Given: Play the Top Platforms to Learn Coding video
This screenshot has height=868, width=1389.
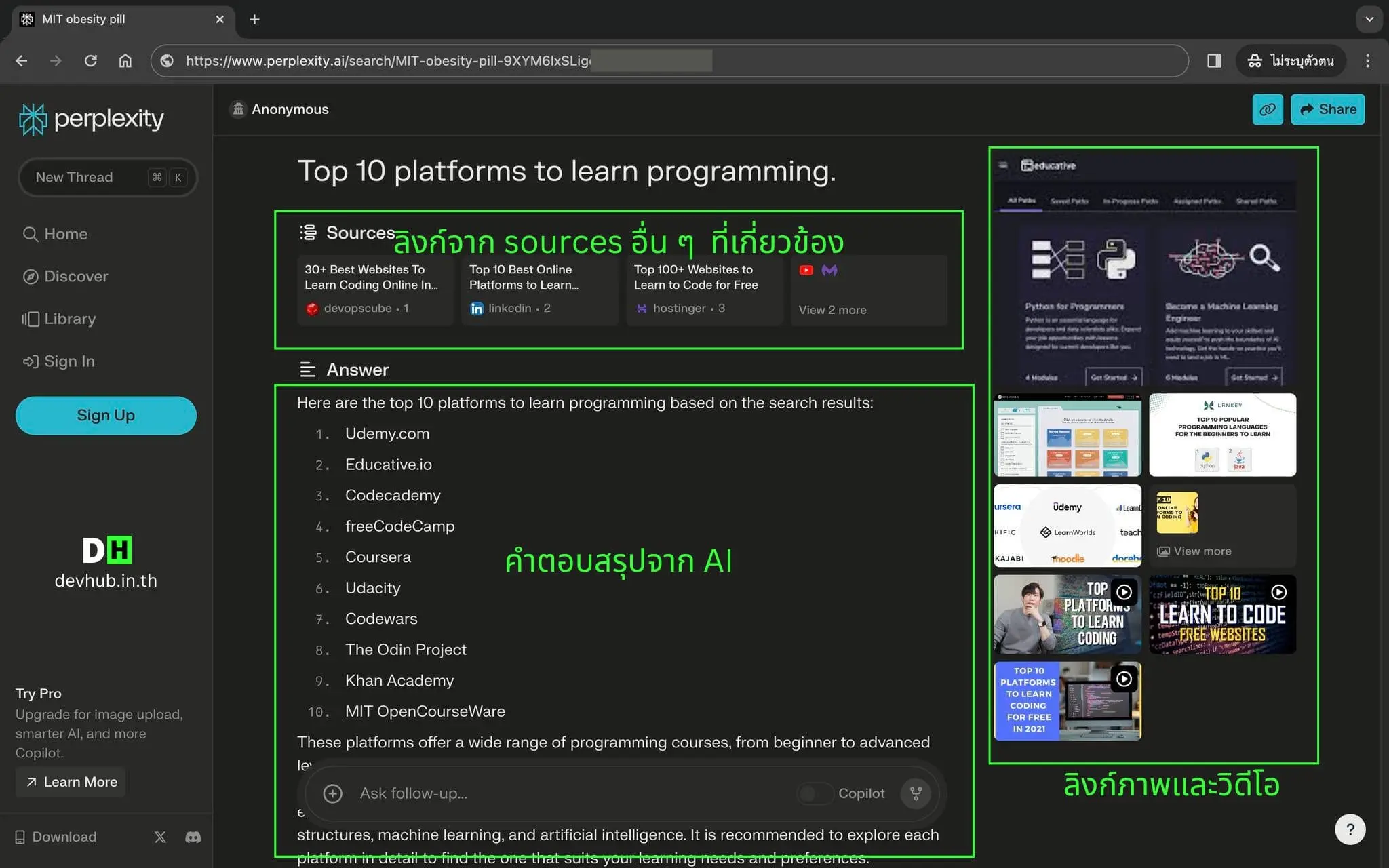Looking at the screenshot, I should tap(1068, 614).
